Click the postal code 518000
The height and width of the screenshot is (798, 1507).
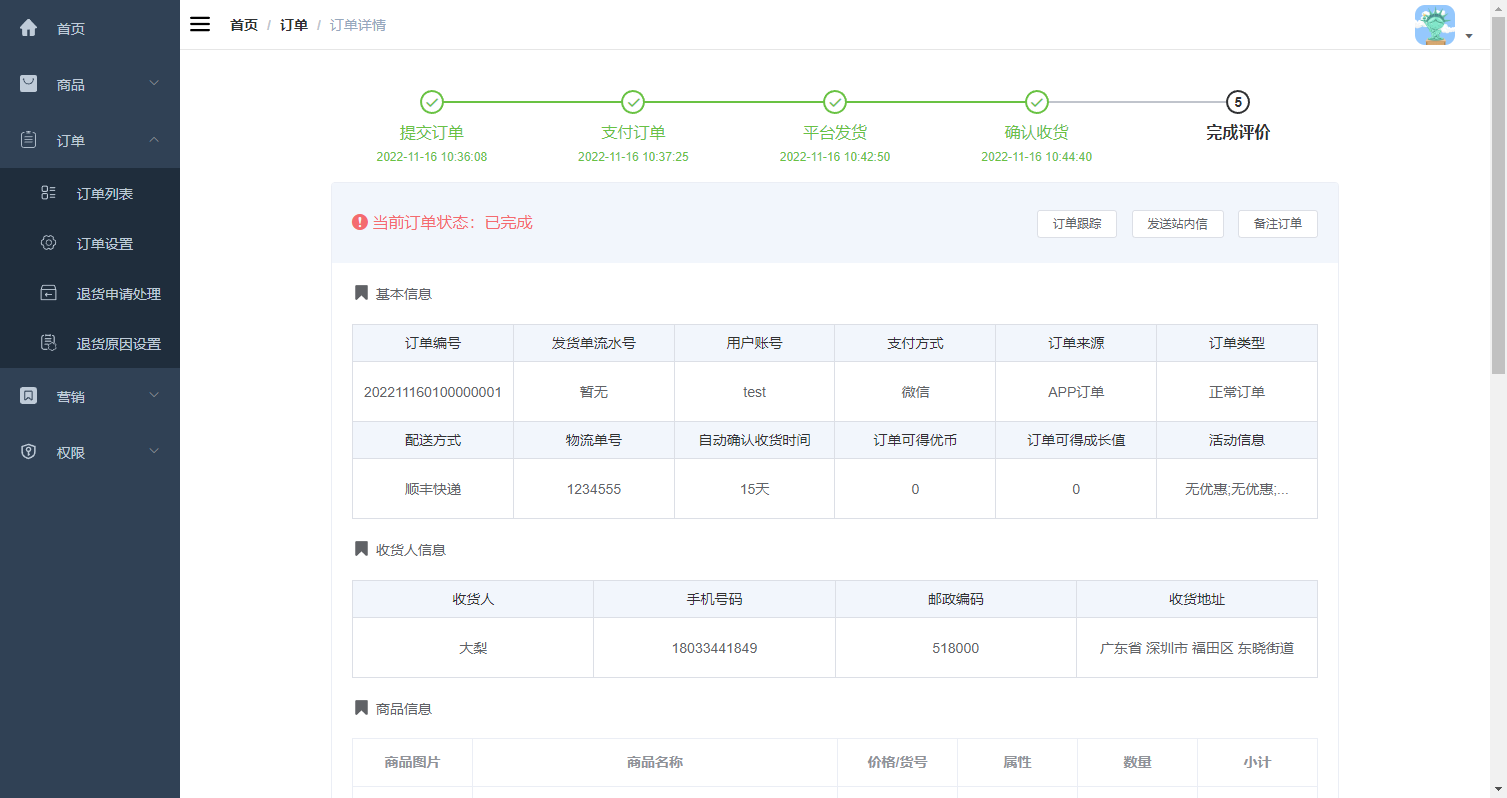tap(956, 648)
